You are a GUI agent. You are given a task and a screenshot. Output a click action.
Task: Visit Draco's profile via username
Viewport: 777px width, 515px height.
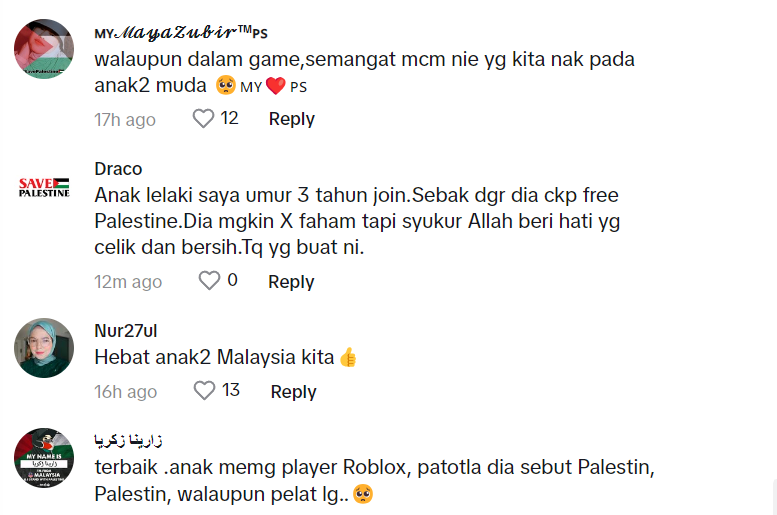coord(118,168)
